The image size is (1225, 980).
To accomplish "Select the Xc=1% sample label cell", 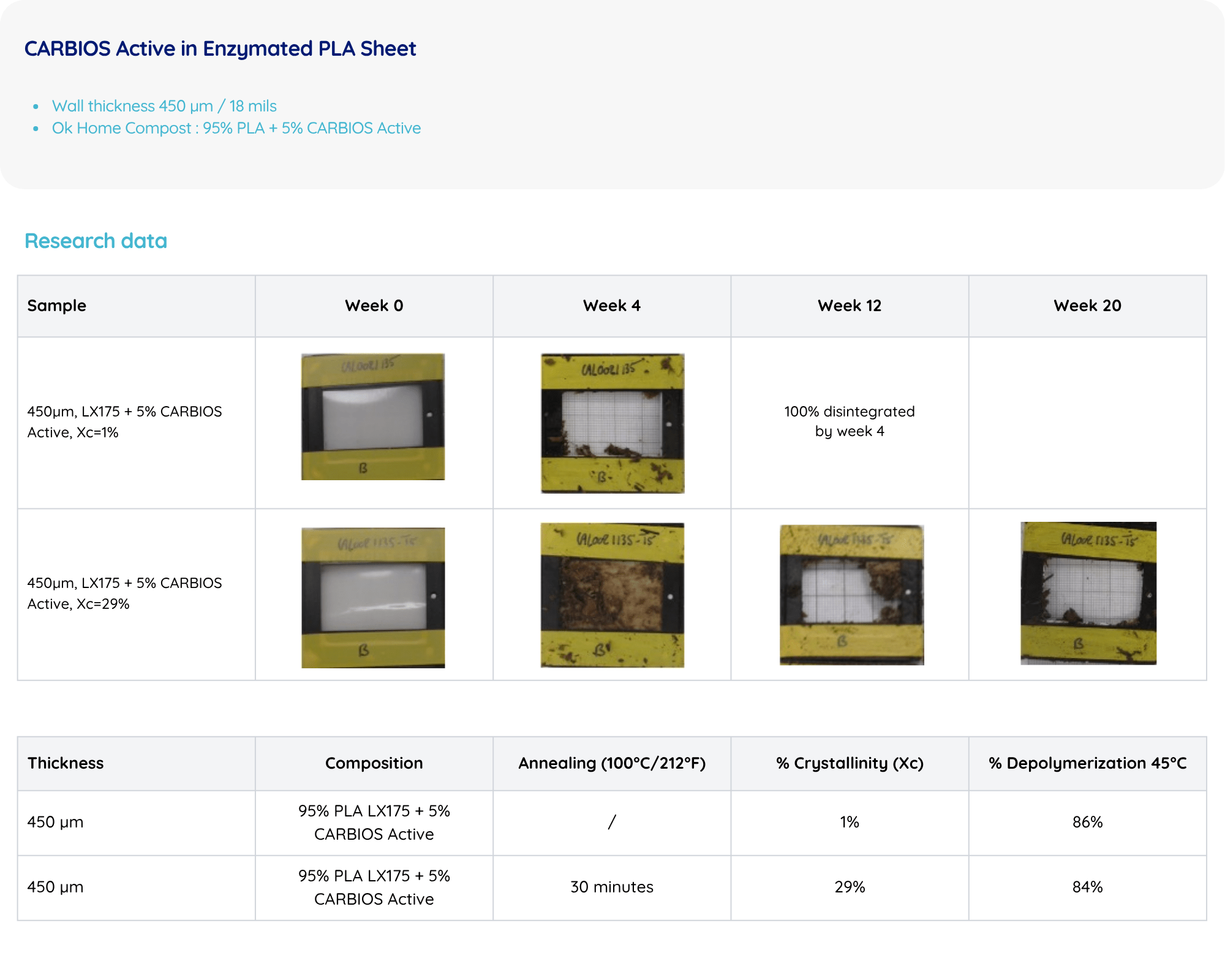I will coord(137,423).
